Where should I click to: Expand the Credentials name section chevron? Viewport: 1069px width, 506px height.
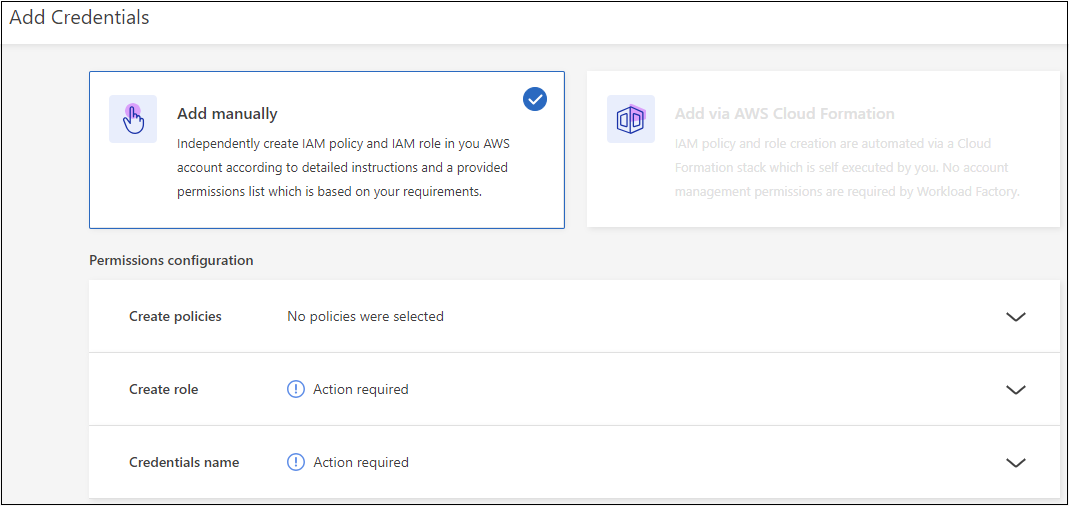click(x=1015, y=463)
